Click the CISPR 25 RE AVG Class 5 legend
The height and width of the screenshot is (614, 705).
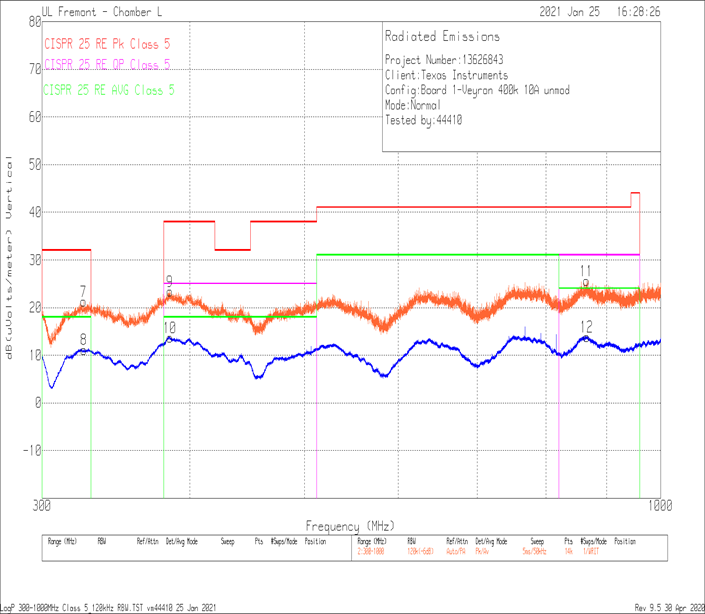point(110,90)
